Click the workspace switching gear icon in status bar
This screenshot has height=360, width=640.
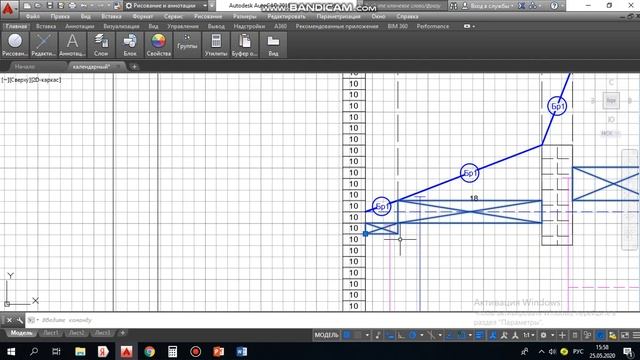pos(543,335)
